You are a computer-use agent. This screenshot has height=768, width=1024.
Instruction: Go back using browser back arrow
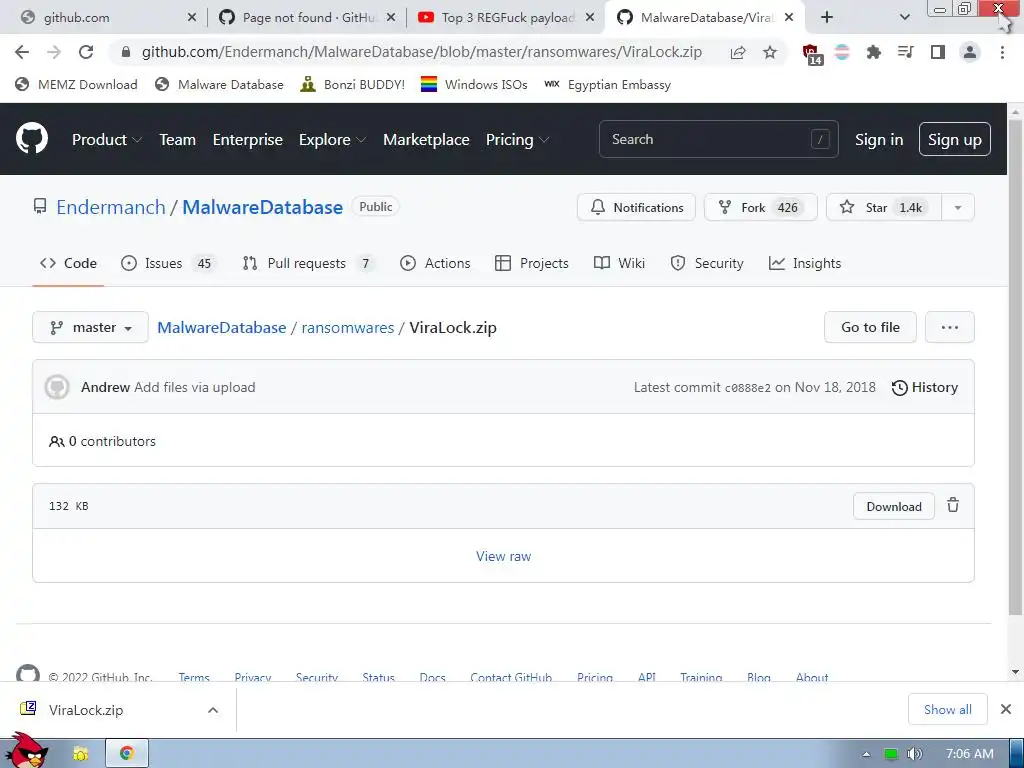[22, 52]
